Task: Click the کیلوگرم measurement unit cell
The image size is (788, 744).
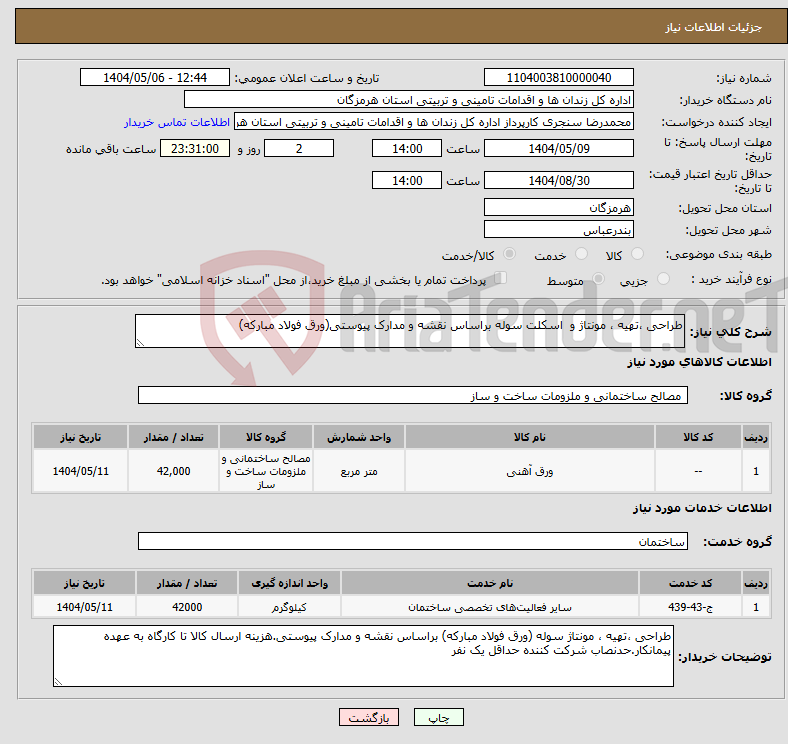Action: [289, 607]
